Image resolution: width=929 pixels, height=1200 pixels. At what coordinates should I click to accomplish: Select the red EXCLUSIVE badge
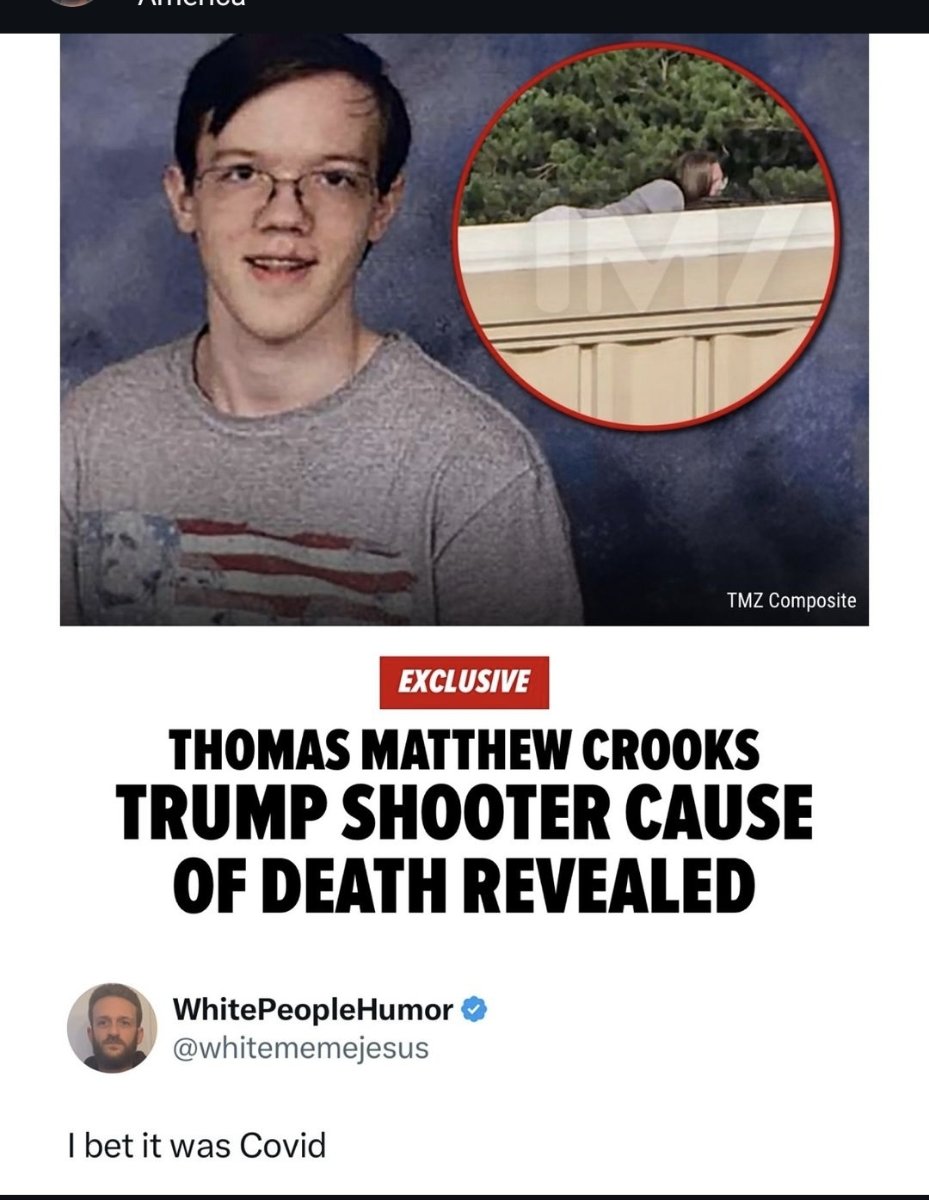tap(464, 682)
